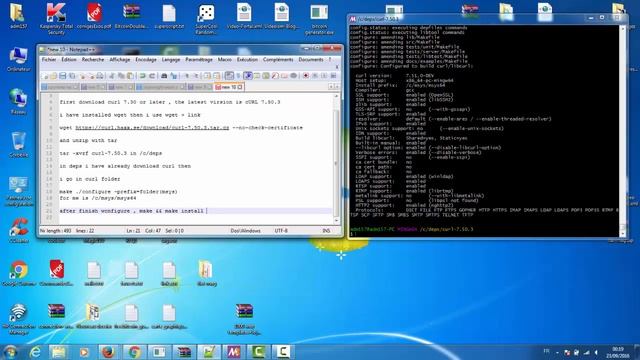
Task: Click the text line 'i go in curl folder'
Action: pos(90,179)
